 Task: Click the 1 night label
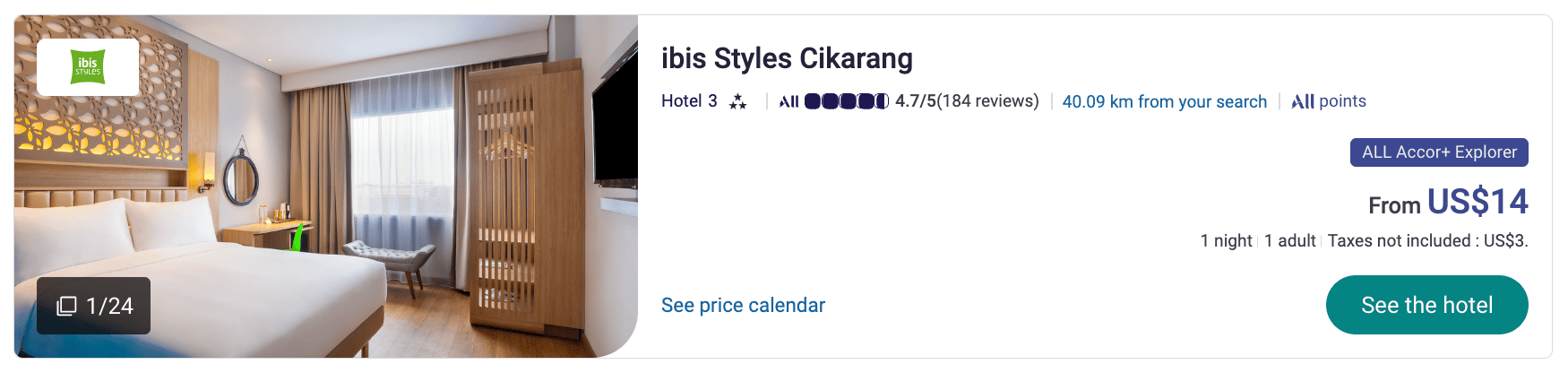click(1226, 240)
